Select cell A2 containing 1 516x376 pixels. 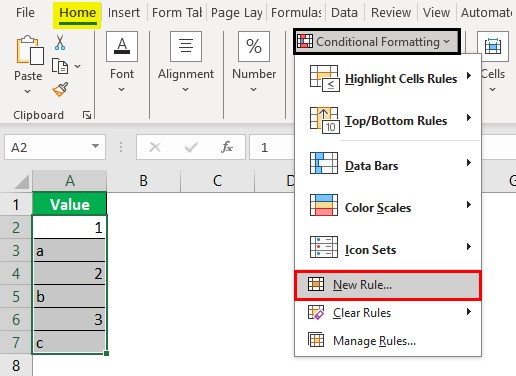tap(70, 228)
